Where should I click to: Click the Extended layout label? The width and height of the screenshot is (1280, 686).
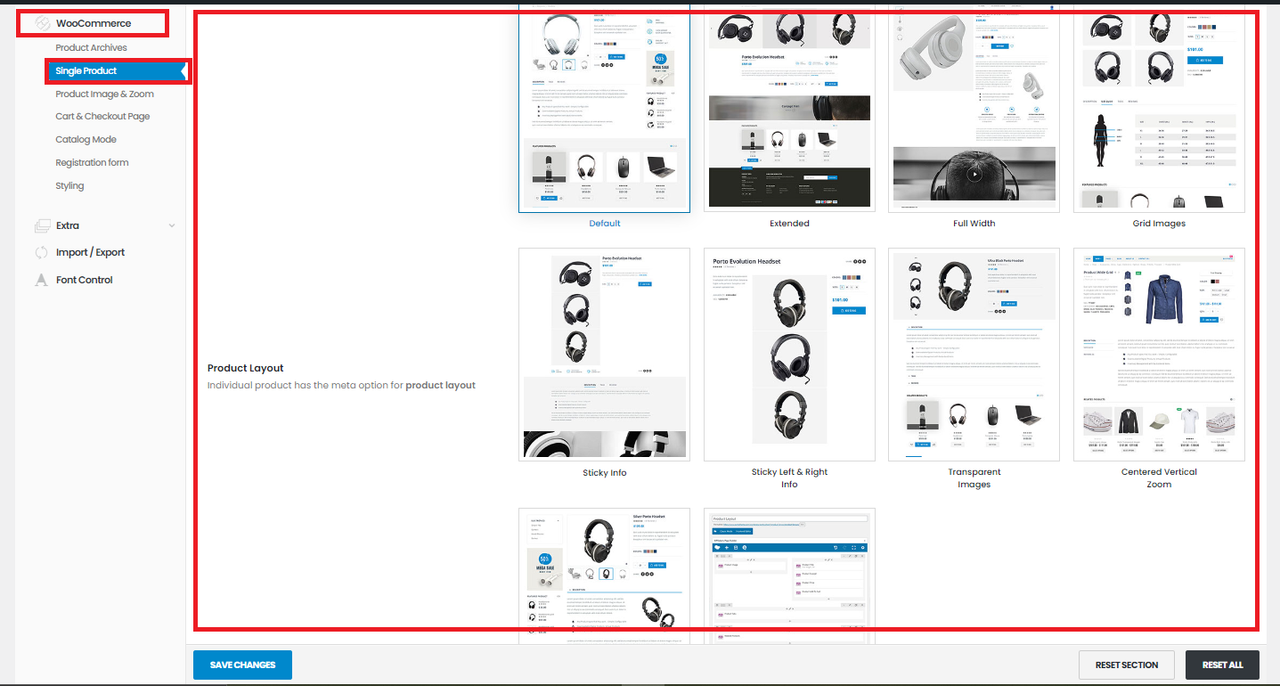(789, 224)
